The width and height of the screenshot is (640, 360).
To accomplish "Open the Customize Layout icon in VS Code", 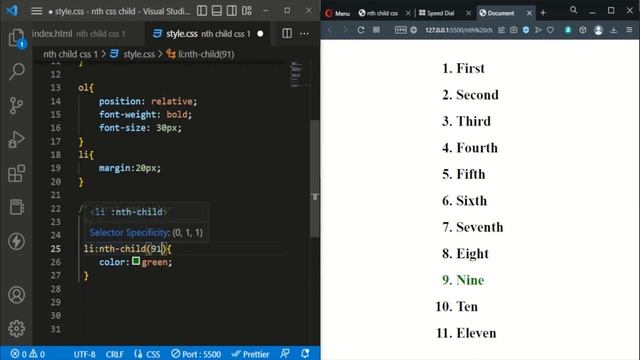I will pyautogui.click(x=247, y=11).
